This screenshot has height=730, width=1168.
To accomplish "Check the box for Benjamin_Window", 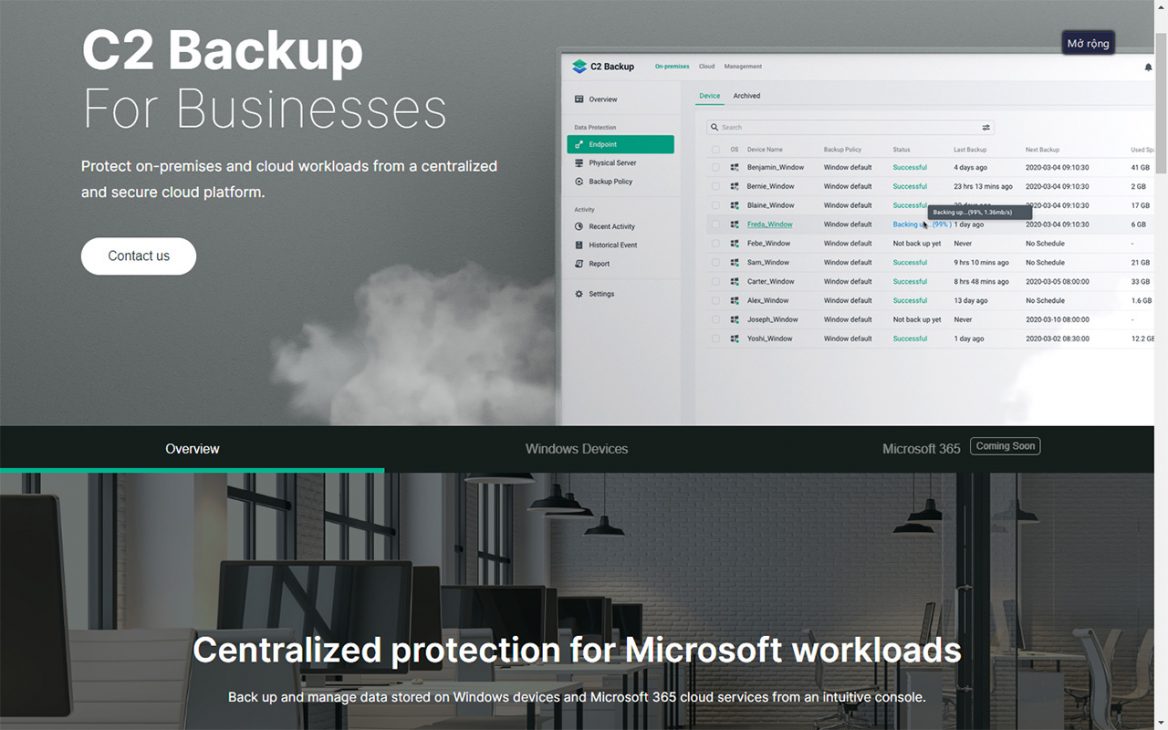I will [716, 168].
